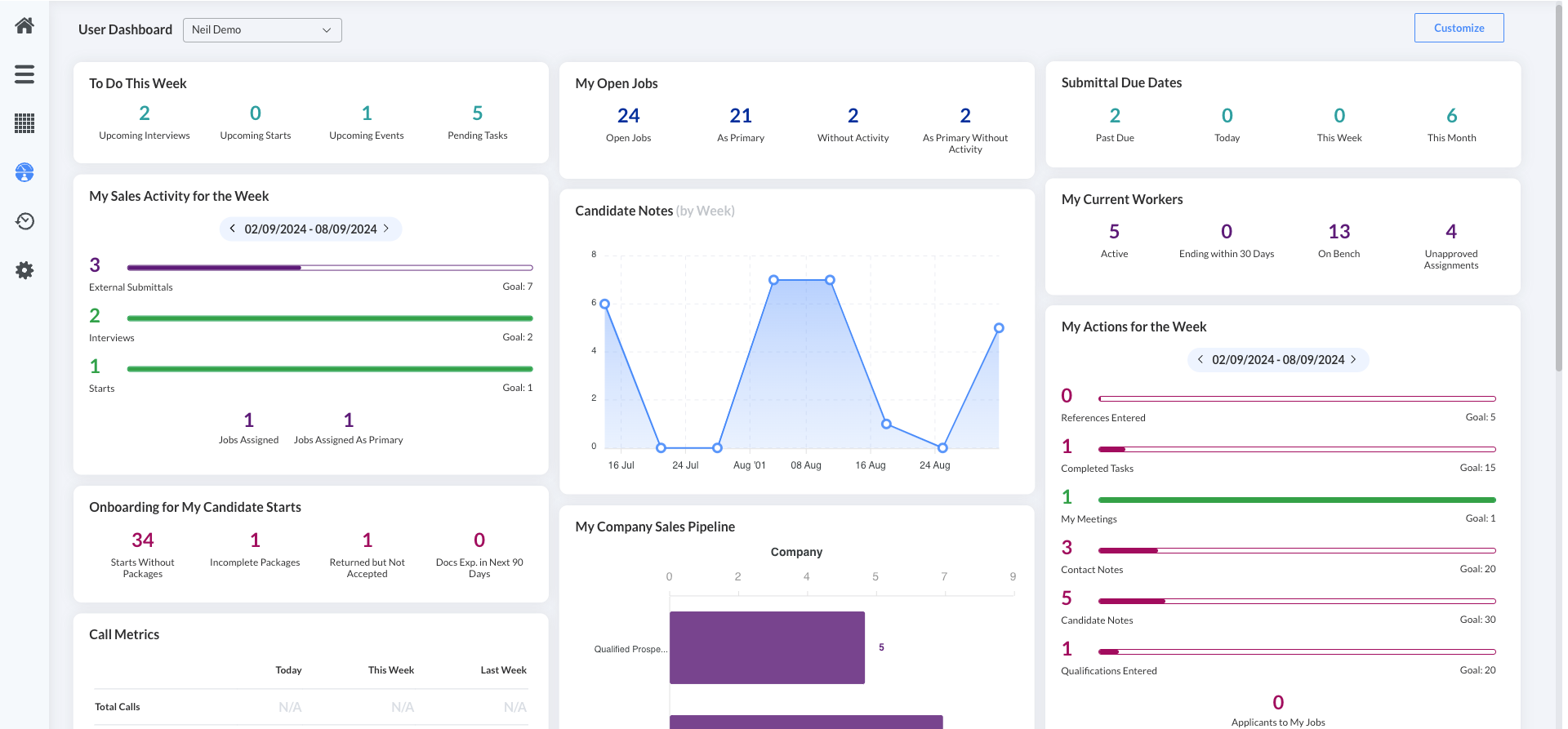Open Returned but Not Accepted count

(x=367, y=540)
